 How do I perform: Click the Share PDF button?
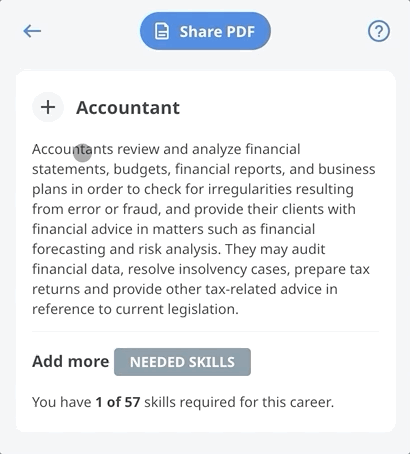[205, 31]
